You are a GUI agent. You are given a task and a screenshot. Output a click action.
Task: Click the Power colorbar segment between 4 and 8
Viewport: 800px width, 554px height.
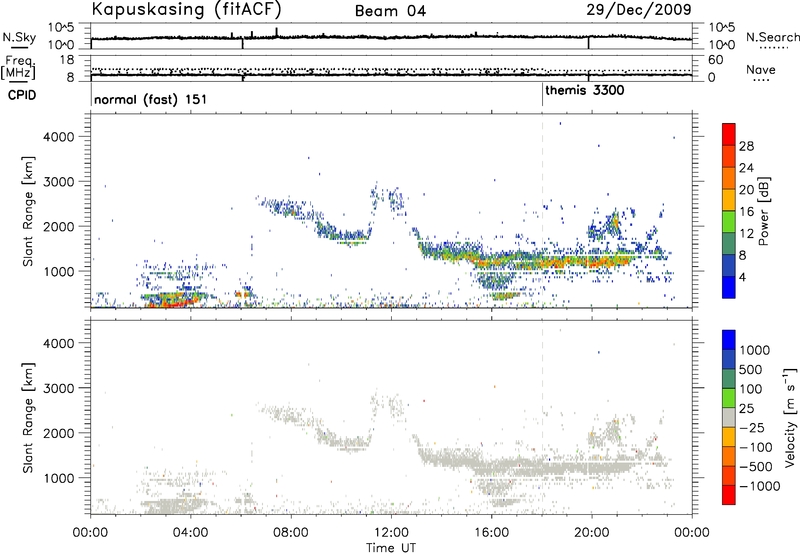729,265
